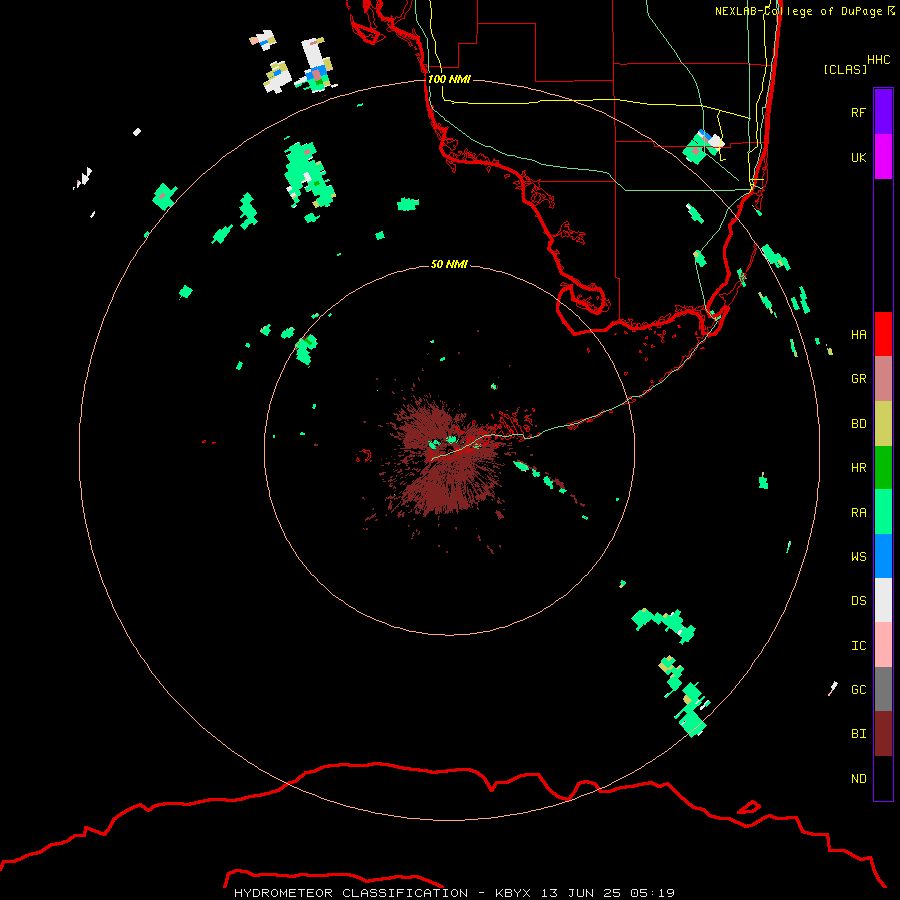
Task: Click the UK magenta legend swatch
Action: pyautogui.click(x=883, y=157)
